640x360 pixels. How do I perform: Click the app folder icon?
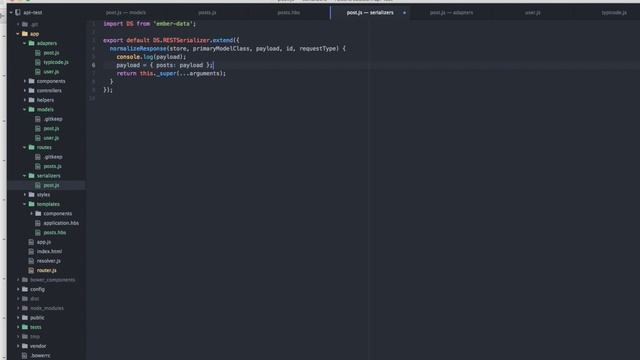25,34
